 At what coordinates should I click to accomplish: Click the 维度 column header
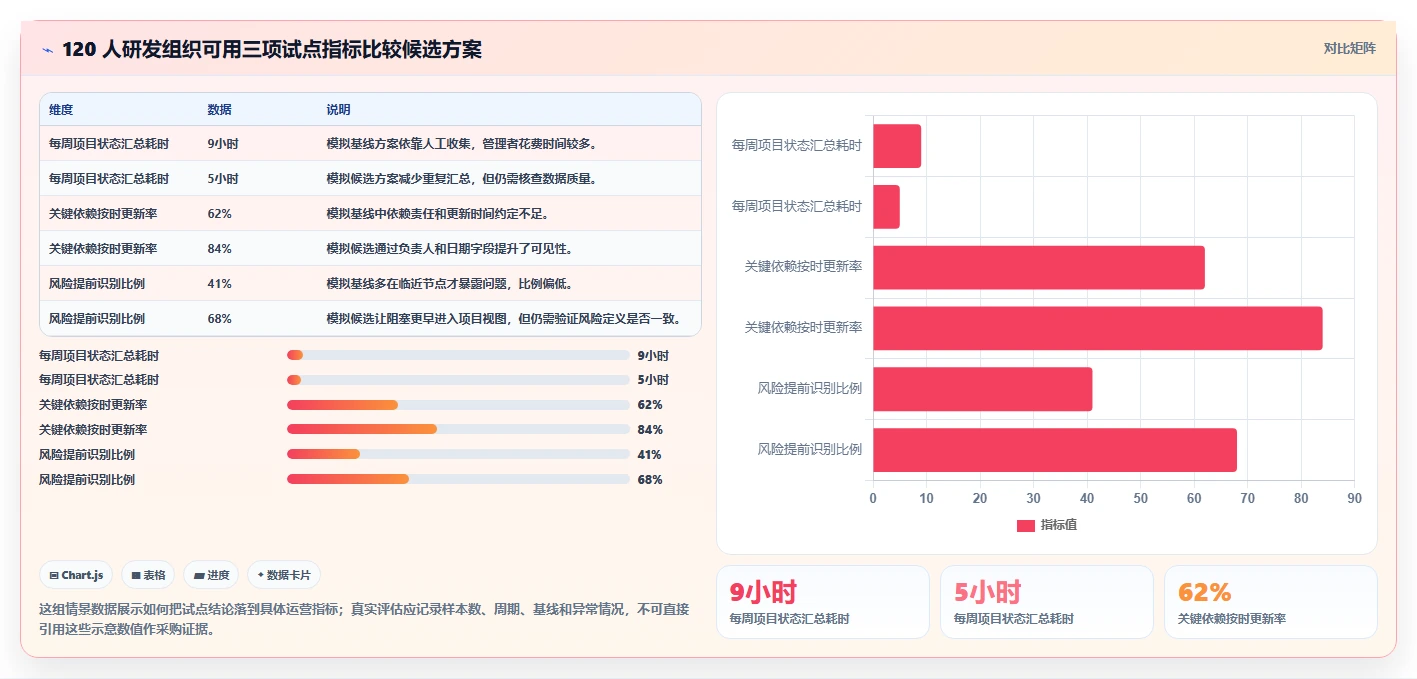tap(61, 110)
